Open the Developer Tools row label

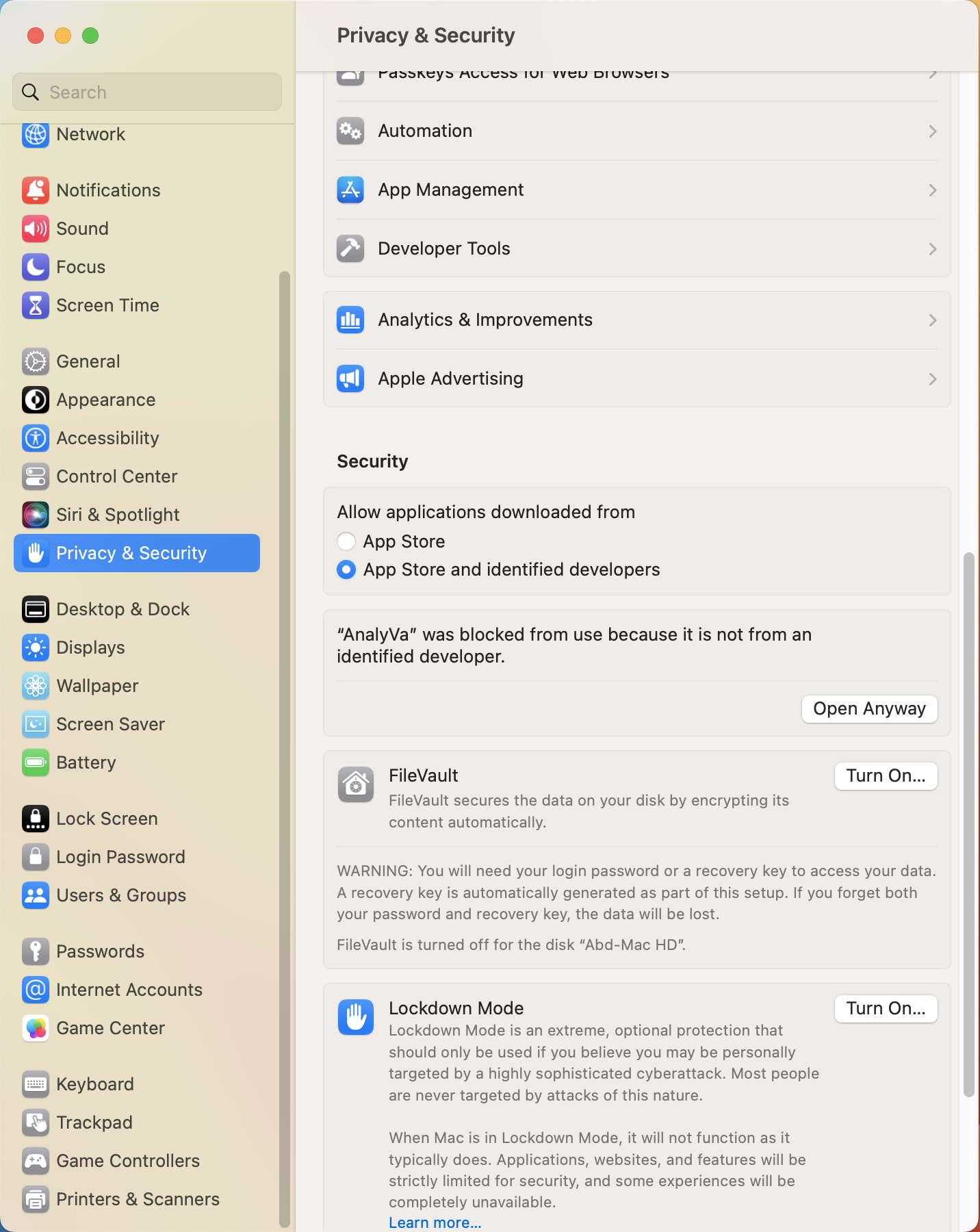(444, 248)
